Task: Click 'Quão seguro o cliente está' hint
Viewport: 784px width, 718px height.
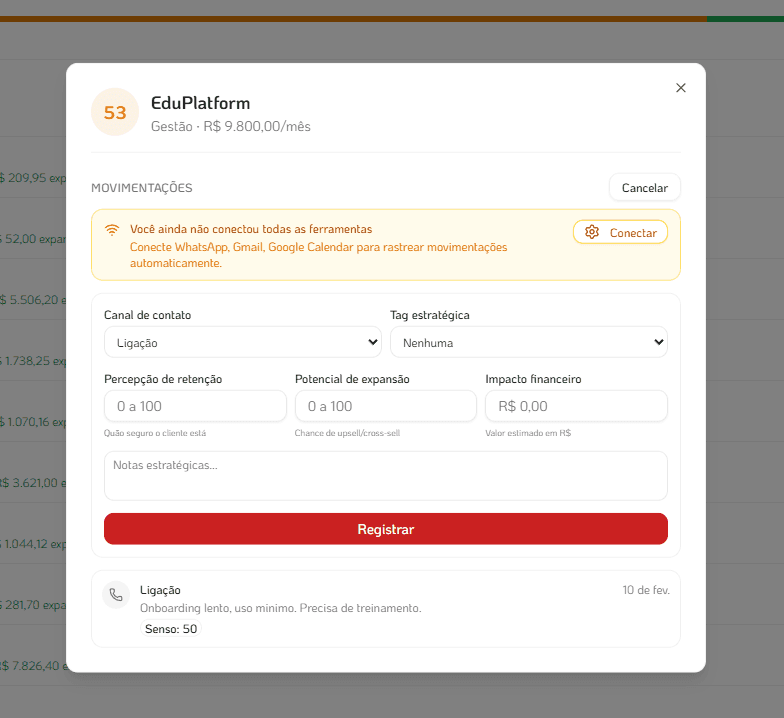Action: [155, 433]
